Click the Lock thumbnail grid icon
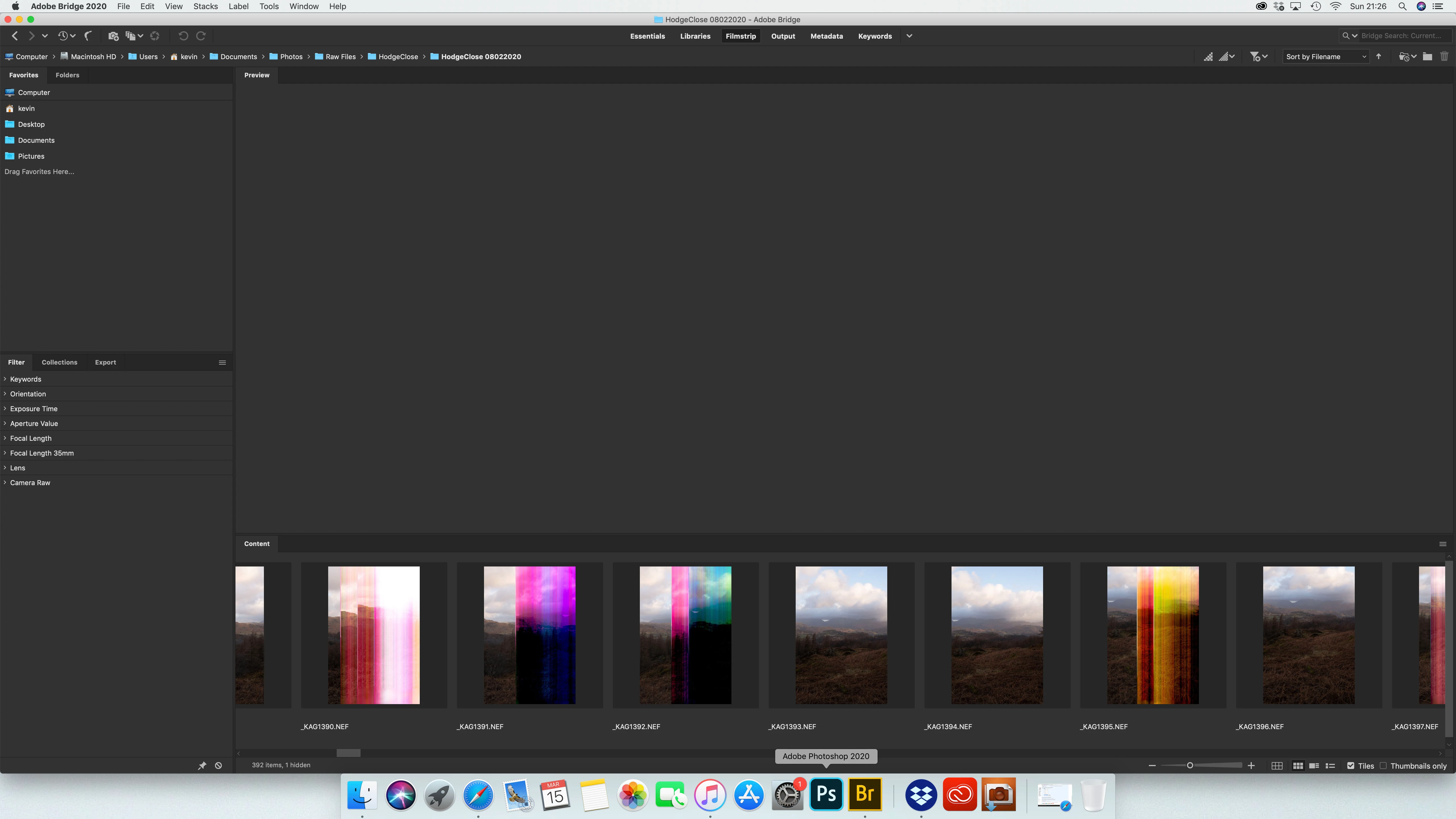 (1277, 766)
